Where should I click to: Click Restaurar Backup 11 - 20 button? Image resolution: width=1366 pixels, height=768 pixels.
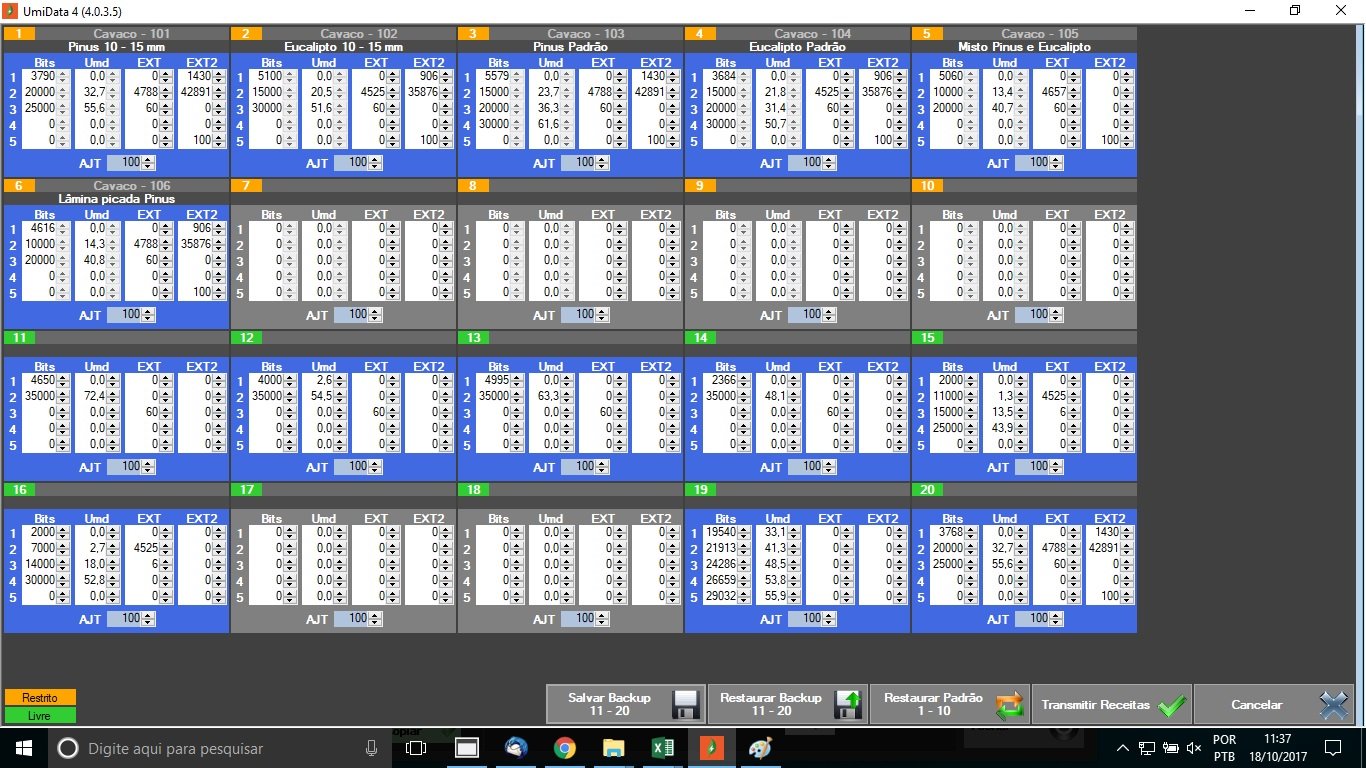[788, 704]
